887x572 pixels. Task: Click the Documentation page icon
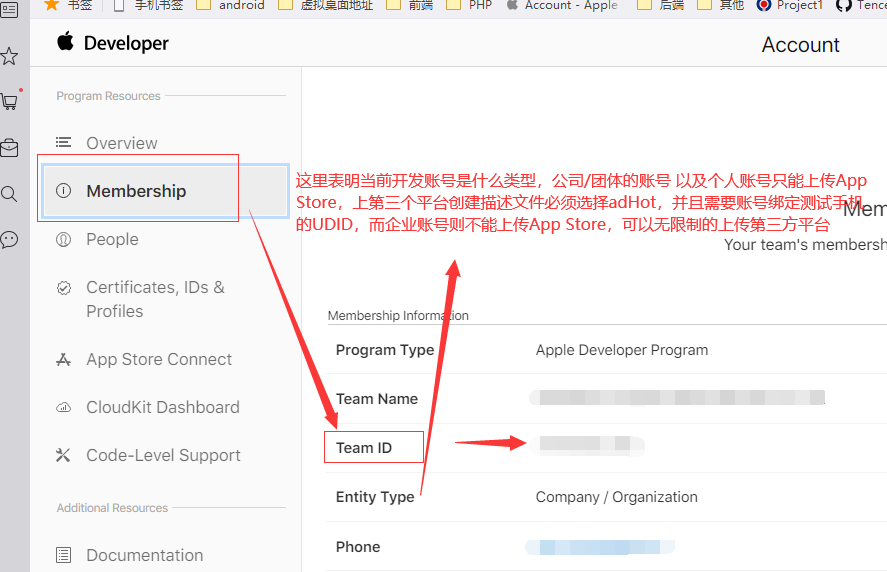pos(63,555)
